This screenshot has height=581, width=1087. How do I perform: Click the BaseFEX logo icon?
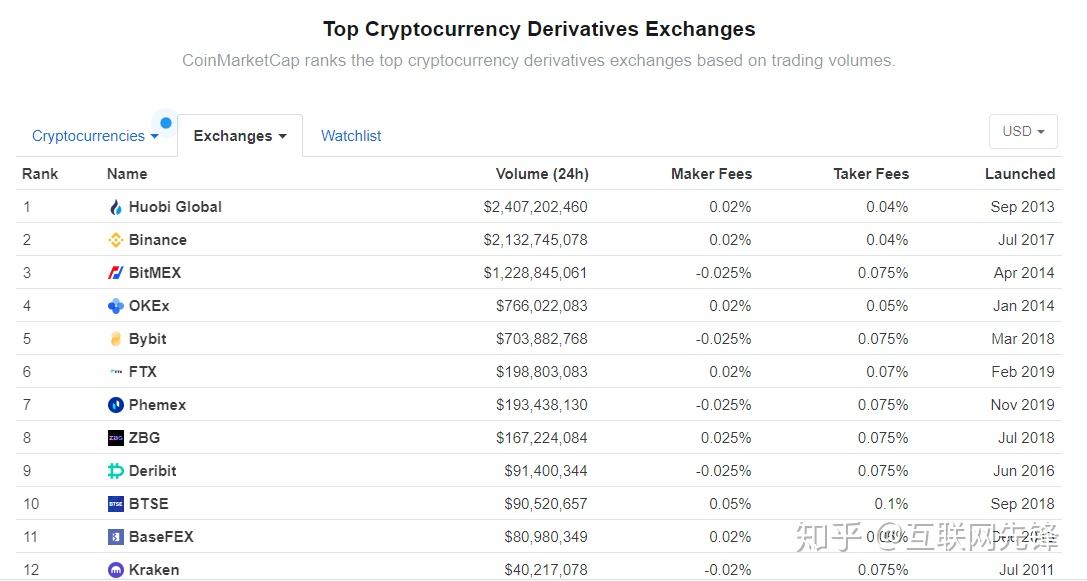pos(116,537)
